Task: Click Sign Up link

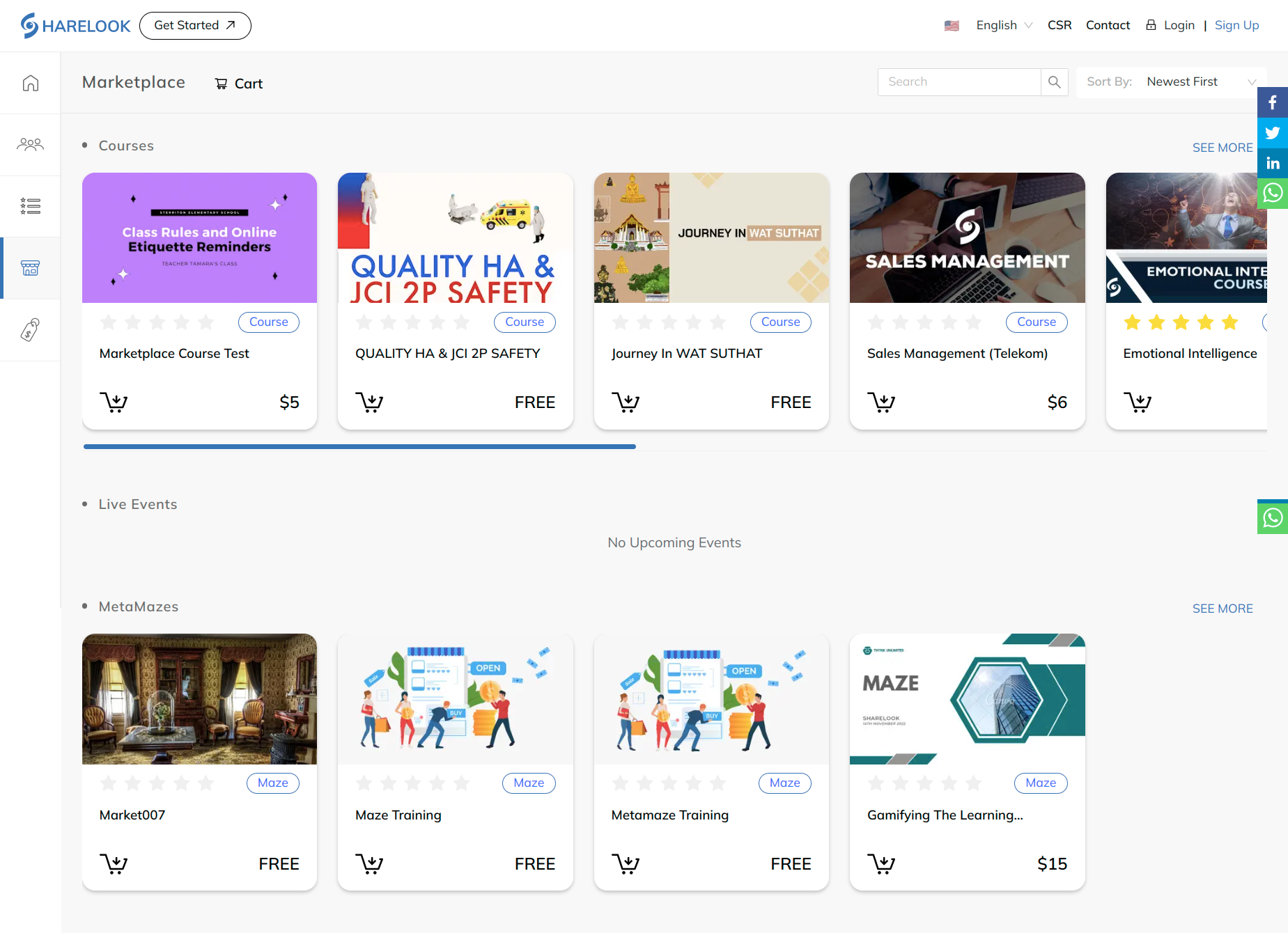Action: click(1236, 25)
